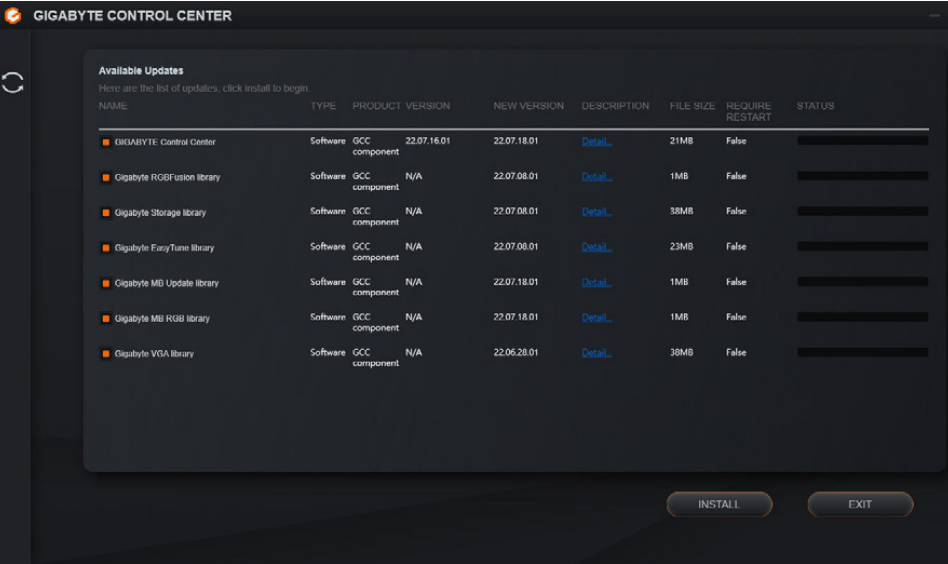Open Detail link for GIGABYTE Control Center
Screen dimensions: 948x564
[596, 142]
